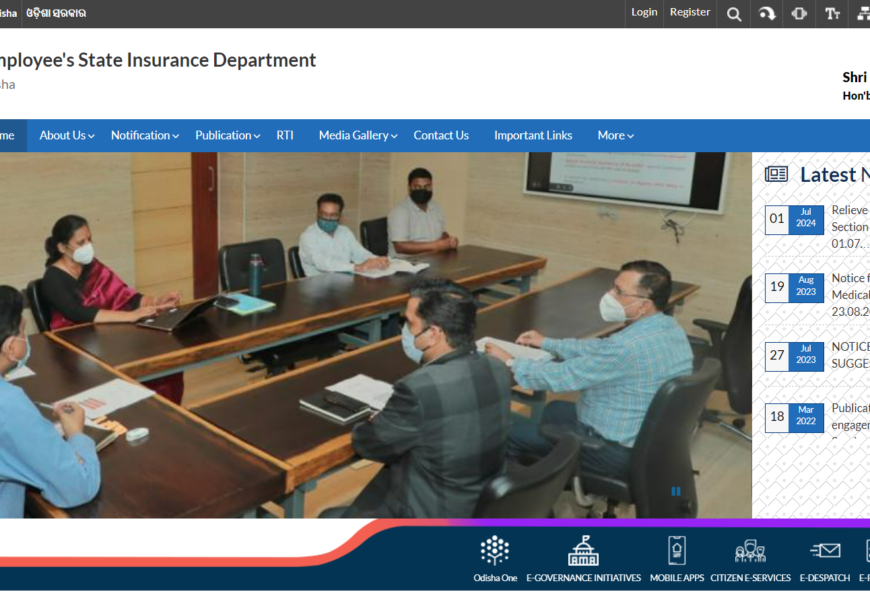Click the Citizen E-Services people icon
This screenshot has height=600, width=870.
[750, 552]
